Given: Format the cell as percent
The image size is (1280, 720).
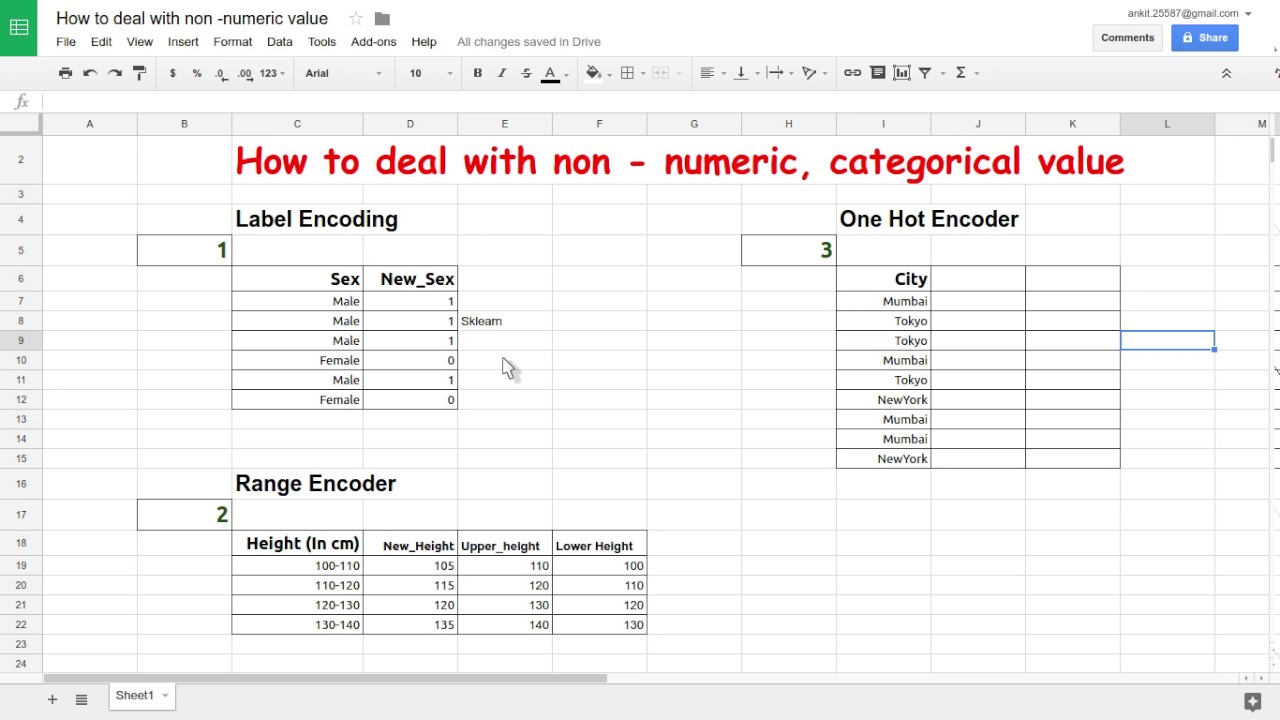Looking at the screenshot, I should click(197, 73).
